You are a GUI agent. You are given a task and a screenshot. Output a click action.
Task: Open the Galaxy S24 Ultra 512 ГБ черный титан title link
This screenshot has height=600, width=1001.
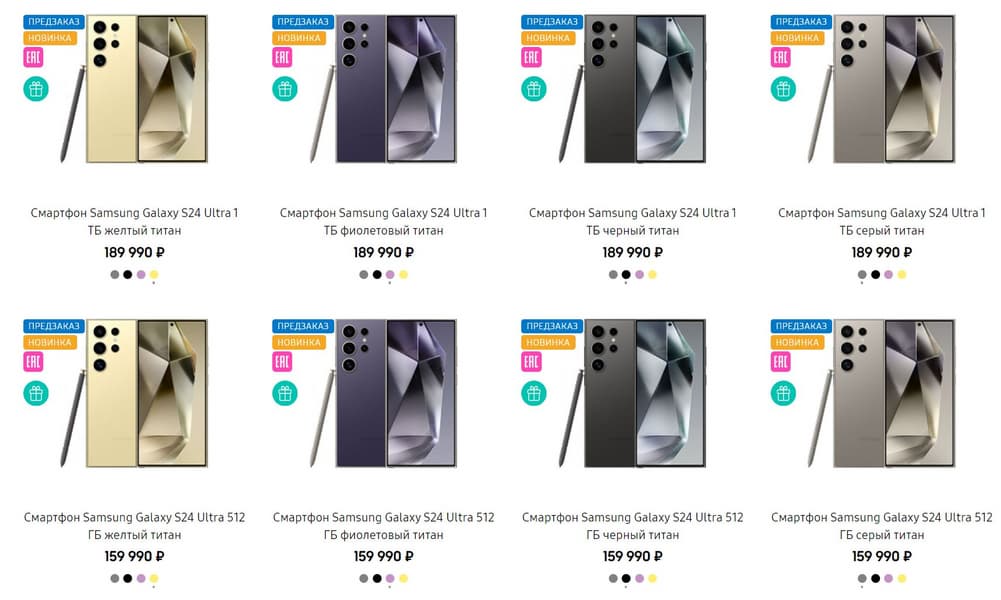(x=632, y=526)
